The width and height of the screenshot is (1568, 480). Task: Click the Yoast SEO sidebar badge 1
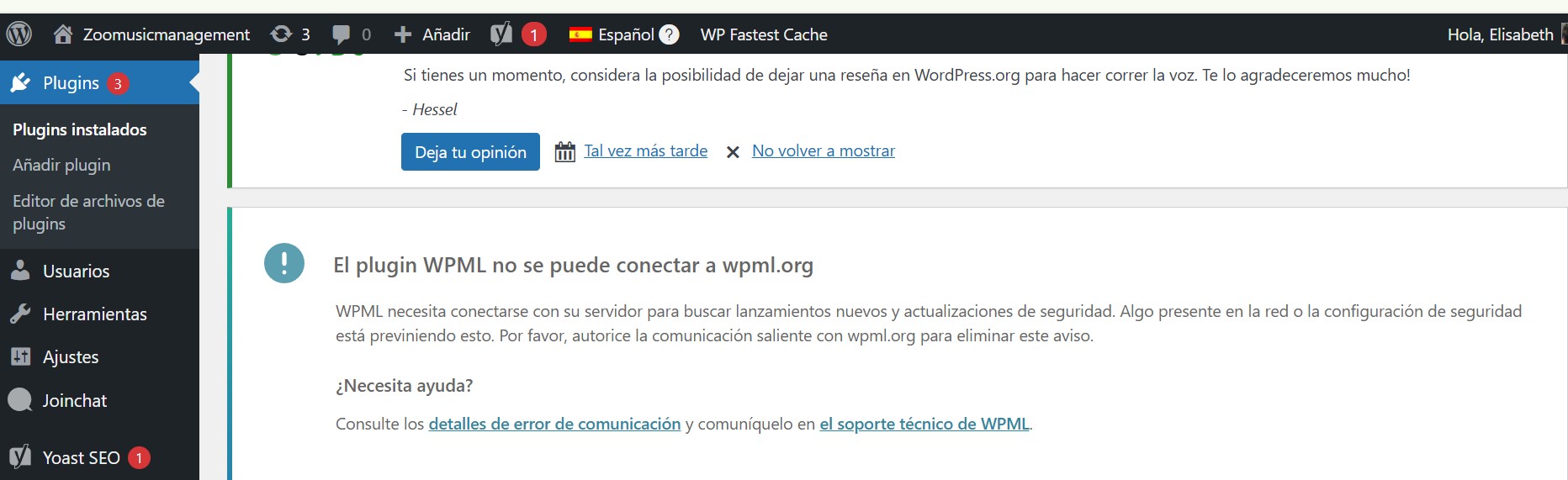coord(139,457)
